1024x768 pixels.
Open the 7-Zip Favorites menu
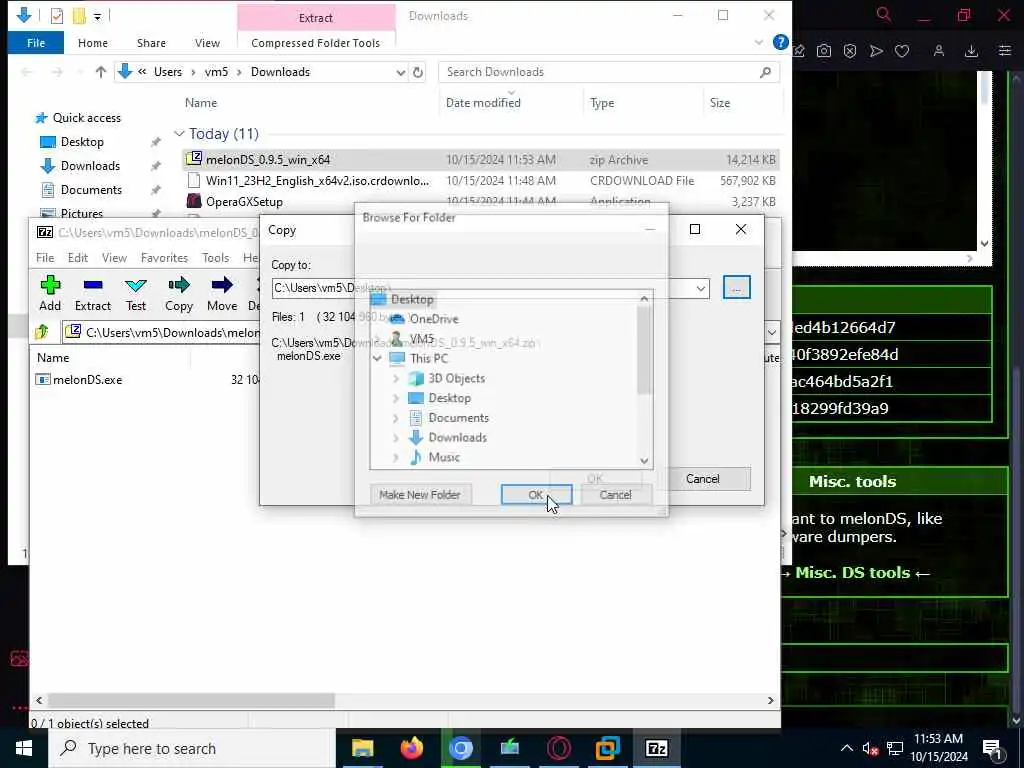pyautogui.click(x=164, y=258)
